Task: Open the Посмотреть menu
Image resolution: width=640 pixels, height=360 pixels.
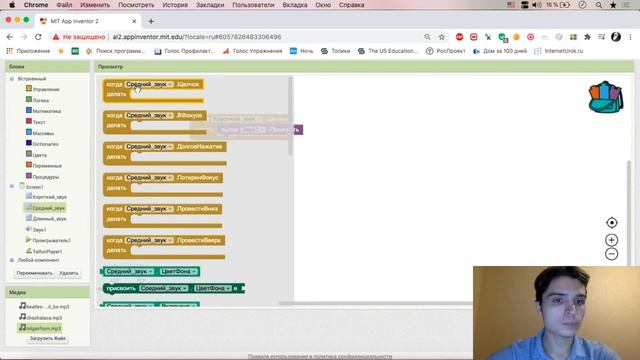Action: (x=136, y=5)
